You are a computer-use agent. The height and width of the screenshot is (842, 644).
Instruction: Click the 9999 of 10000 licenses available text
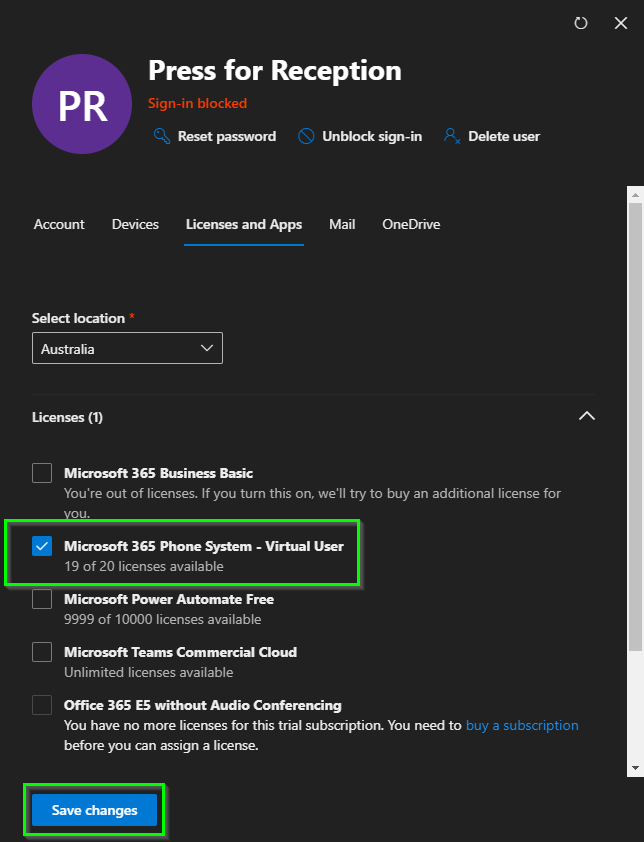pyautogui.click(x=163, y=619)
